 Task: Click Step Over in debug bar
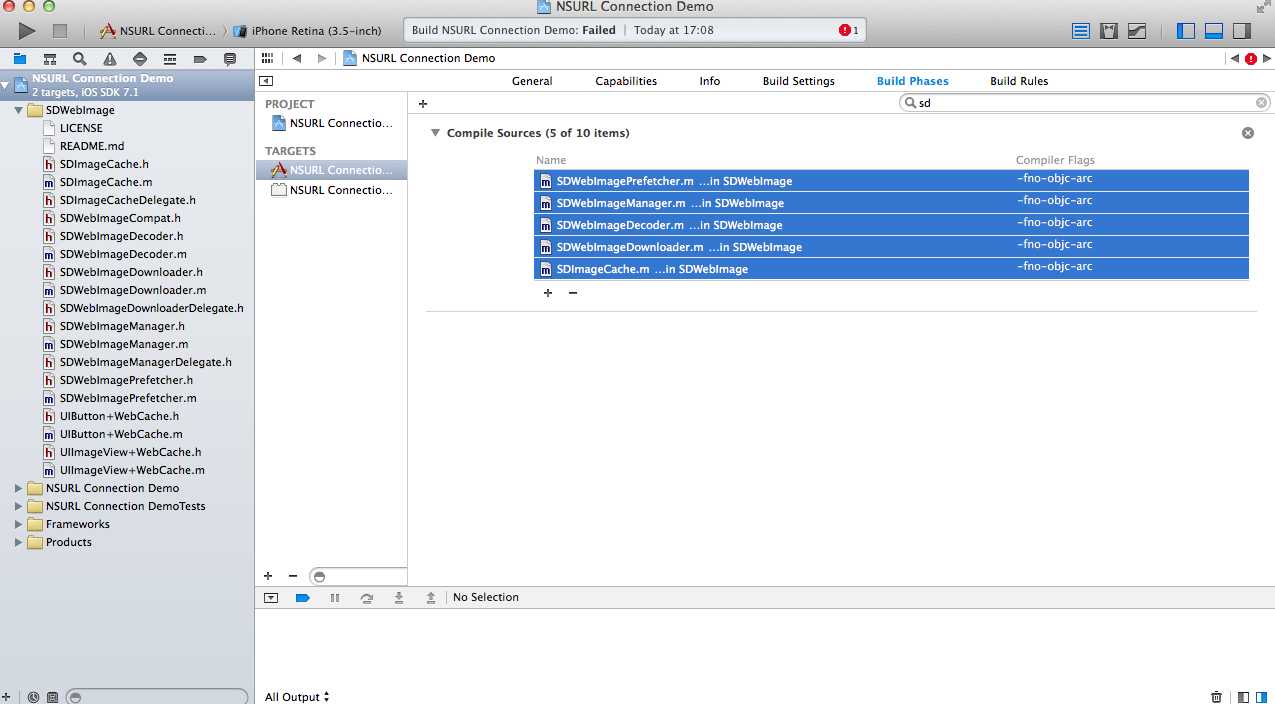[367, 597]
